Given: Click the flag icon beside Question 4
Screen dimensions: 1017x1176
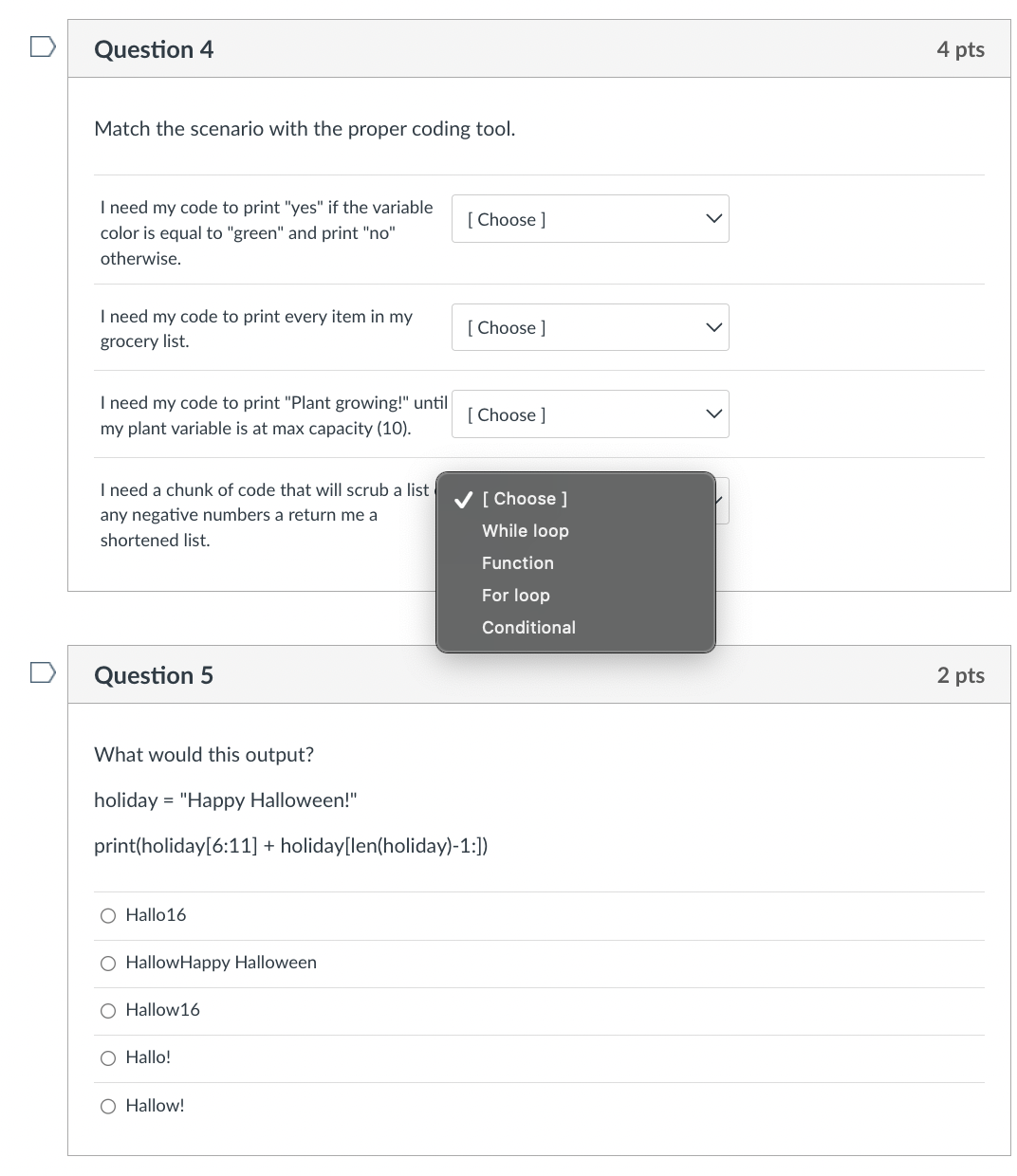Looking at the screenshot, I should coord(41,45).
